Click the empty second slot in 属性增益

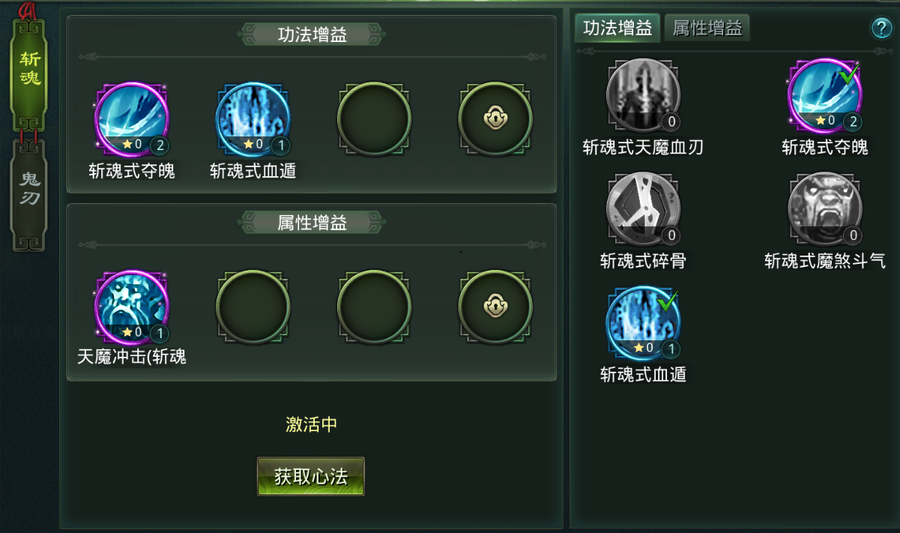click(253, 307)
